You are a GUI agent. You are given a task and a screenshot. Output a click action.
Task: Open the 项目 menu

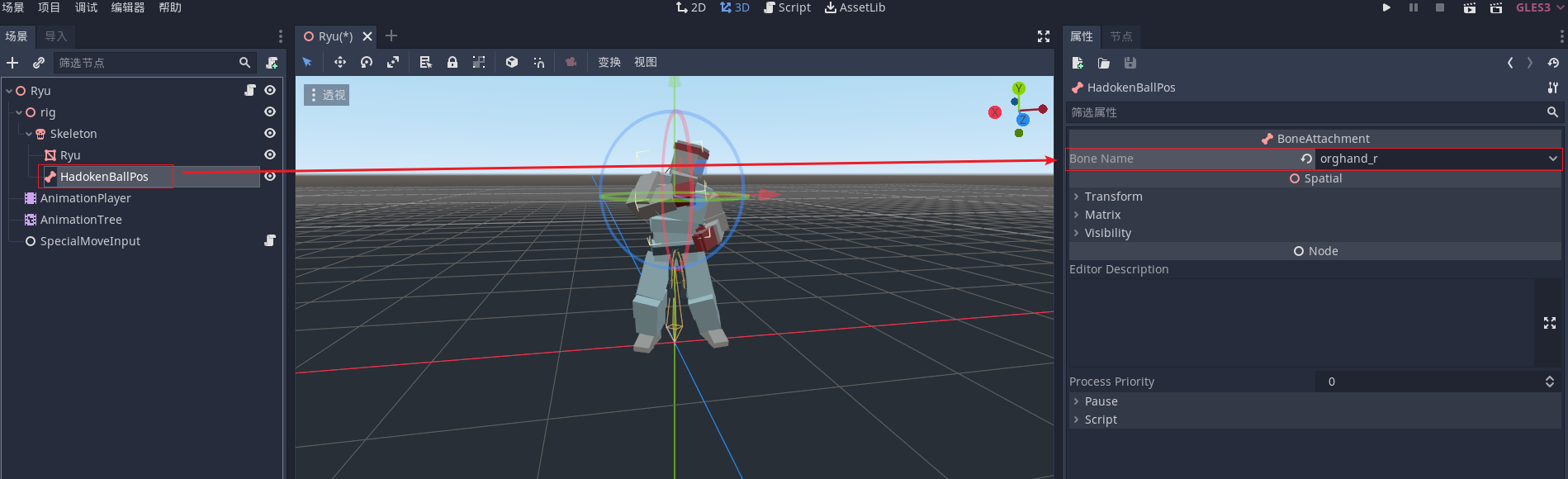pos(50,7)
